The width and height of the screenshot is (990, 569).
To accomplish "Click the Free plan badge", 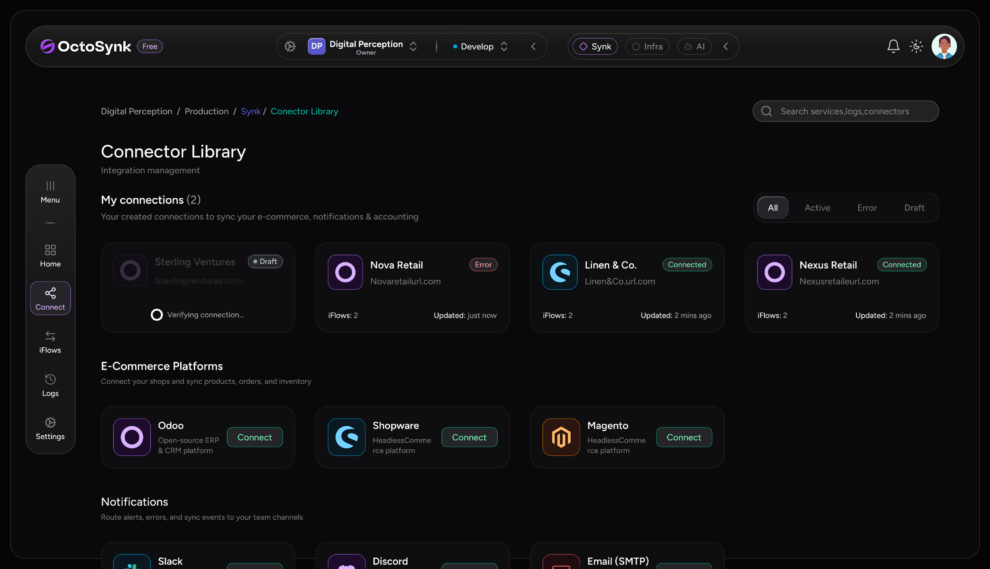I will (150, 46).
